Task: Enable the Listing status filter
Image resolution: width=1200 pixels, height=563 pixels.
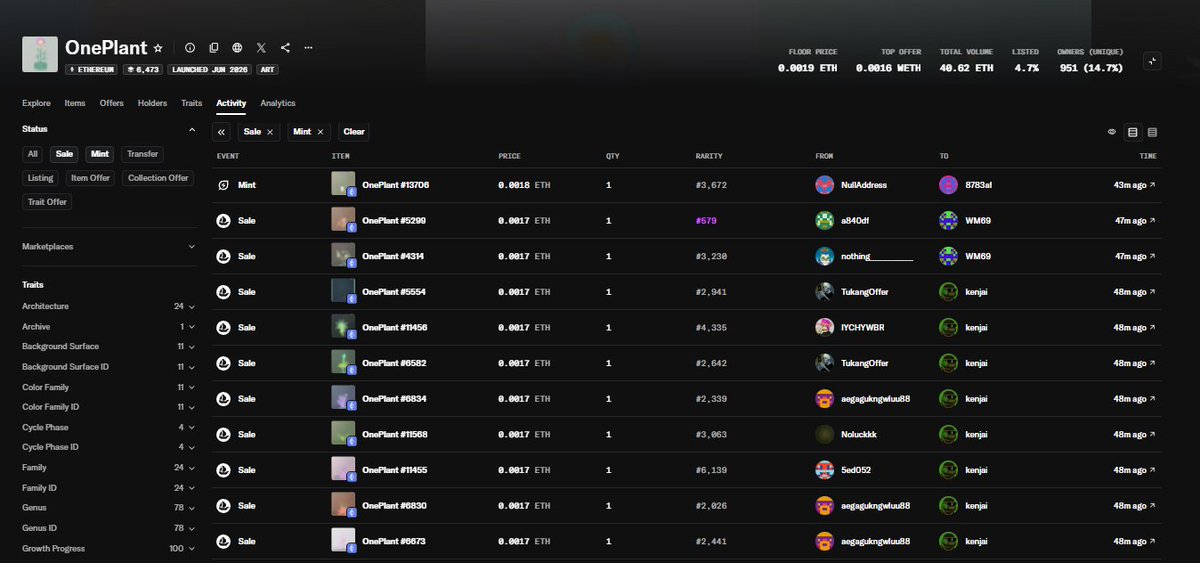Action: [41, 178]
